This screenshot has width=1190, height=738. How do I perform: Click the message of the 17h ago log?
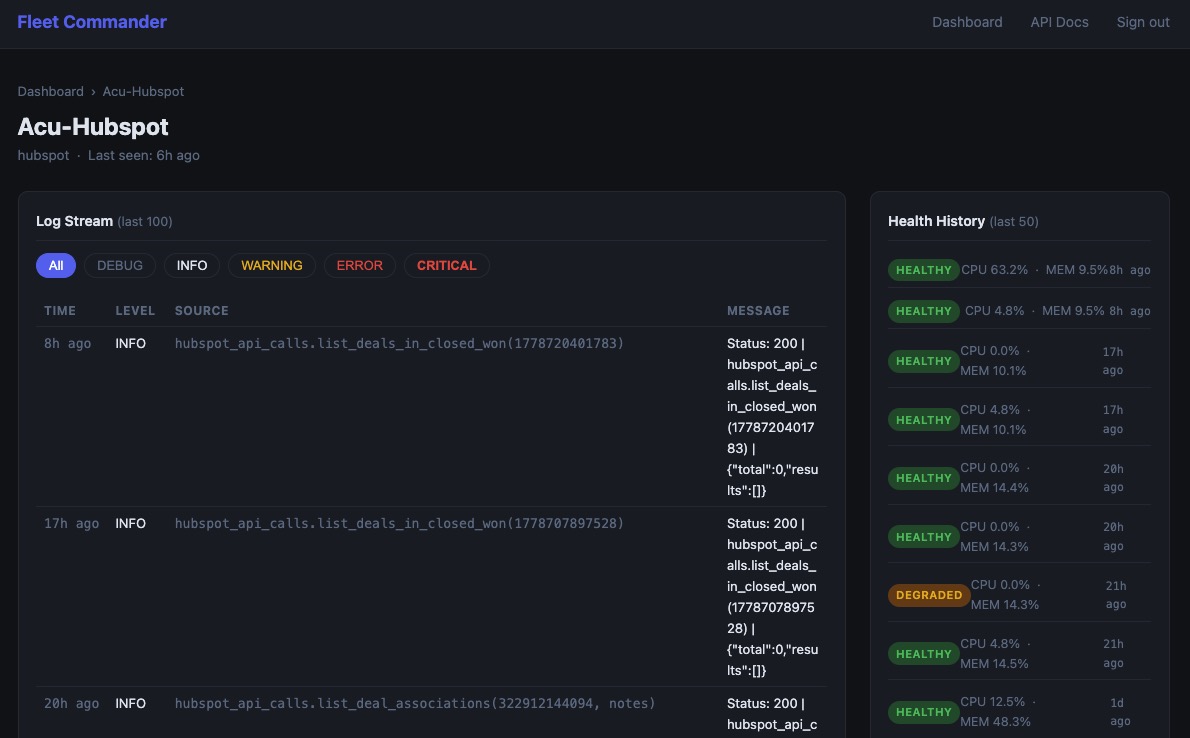773,597
